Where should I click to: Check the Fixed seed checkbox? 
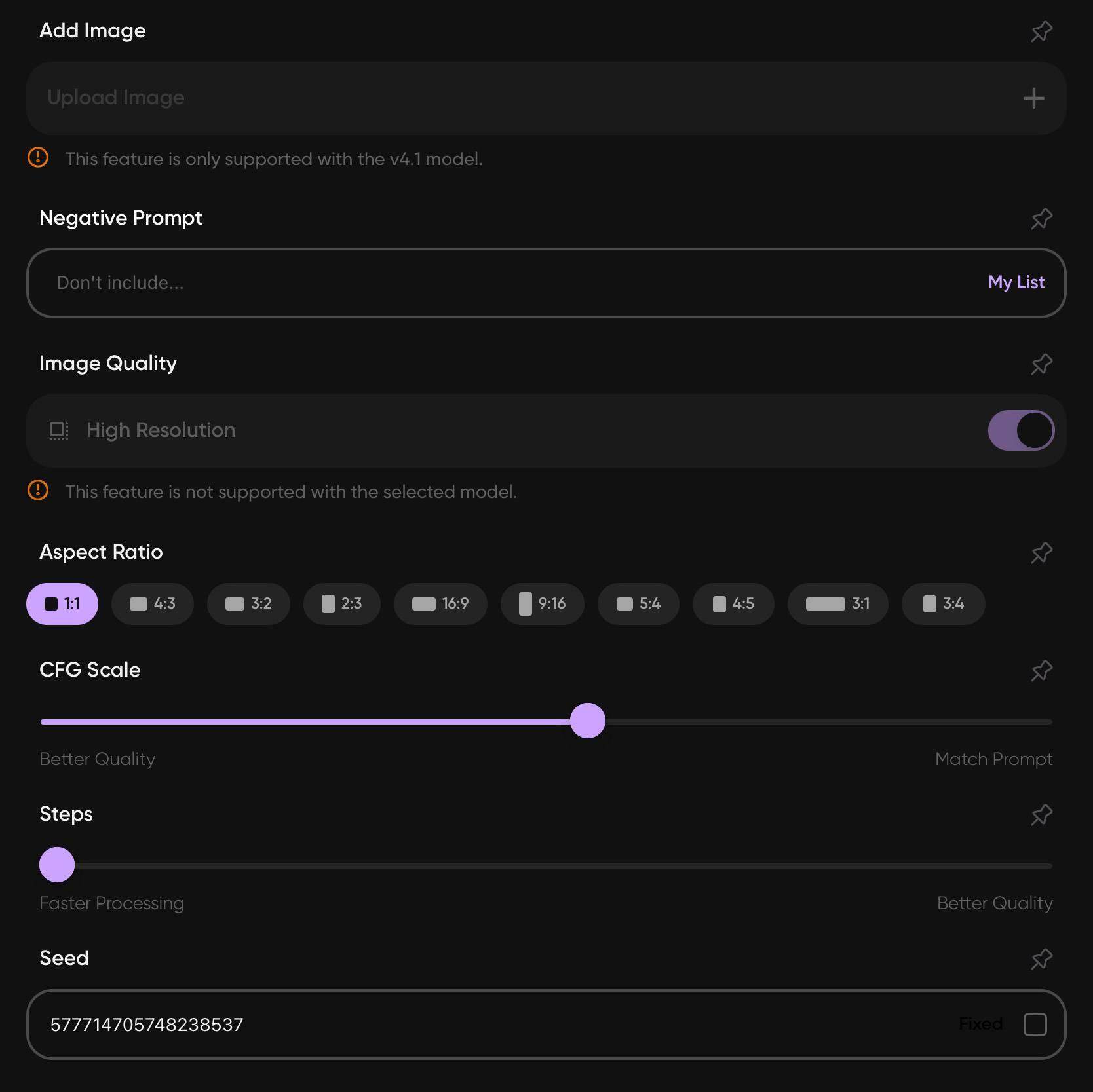click(x=1035, y=1024)
